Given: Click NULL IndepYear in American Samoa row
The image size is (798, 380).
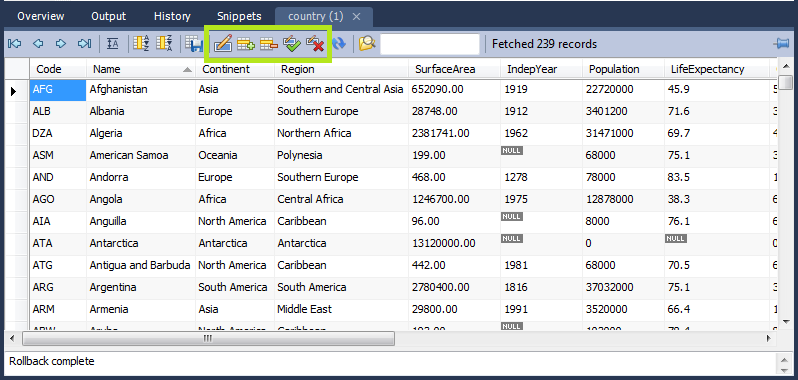Looking at the screenshot, I should tap(511, 151).
